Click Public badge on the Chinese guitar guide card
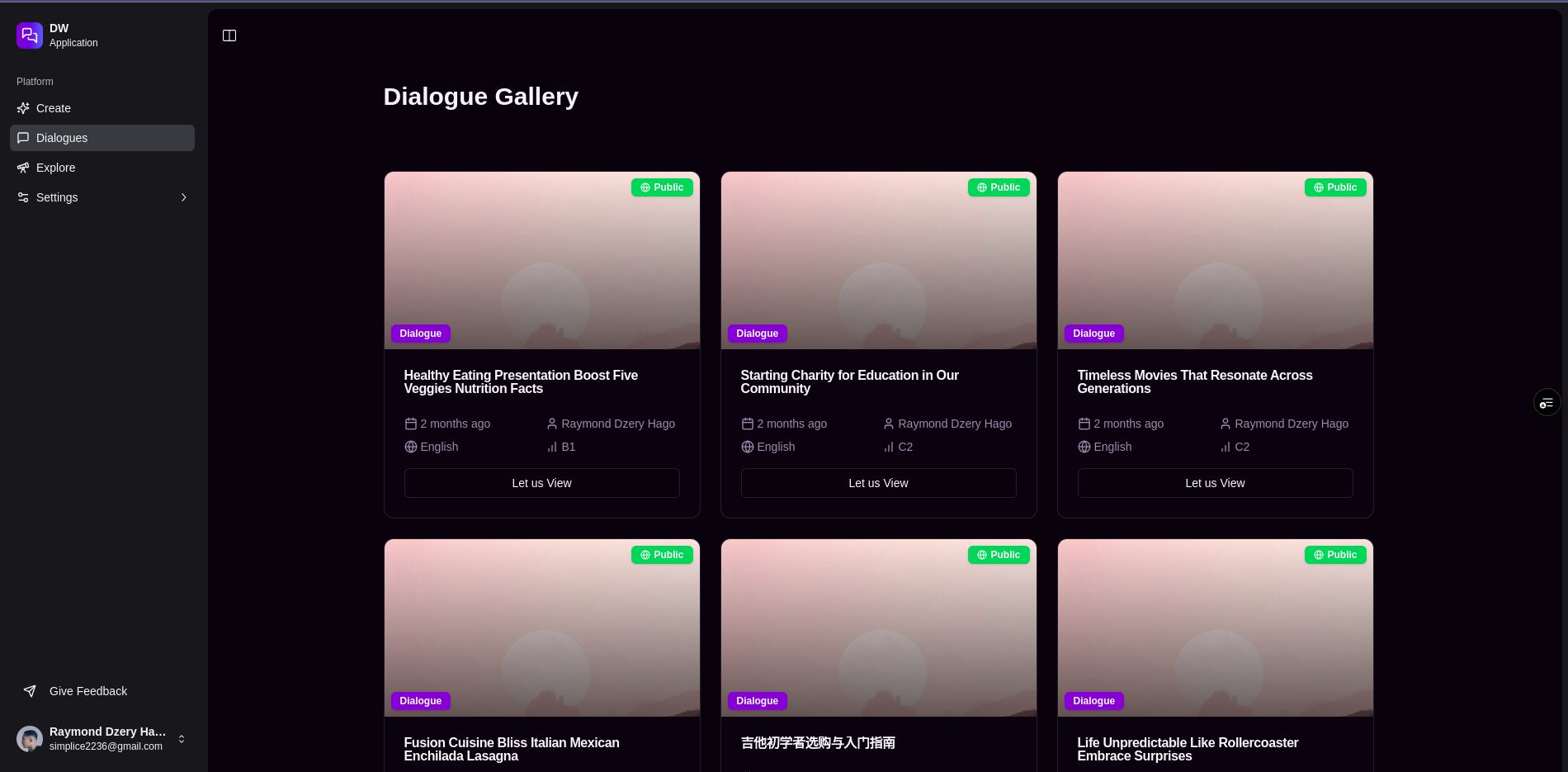The width and height of the screenshot is (1568, 772). coord(999,555)
